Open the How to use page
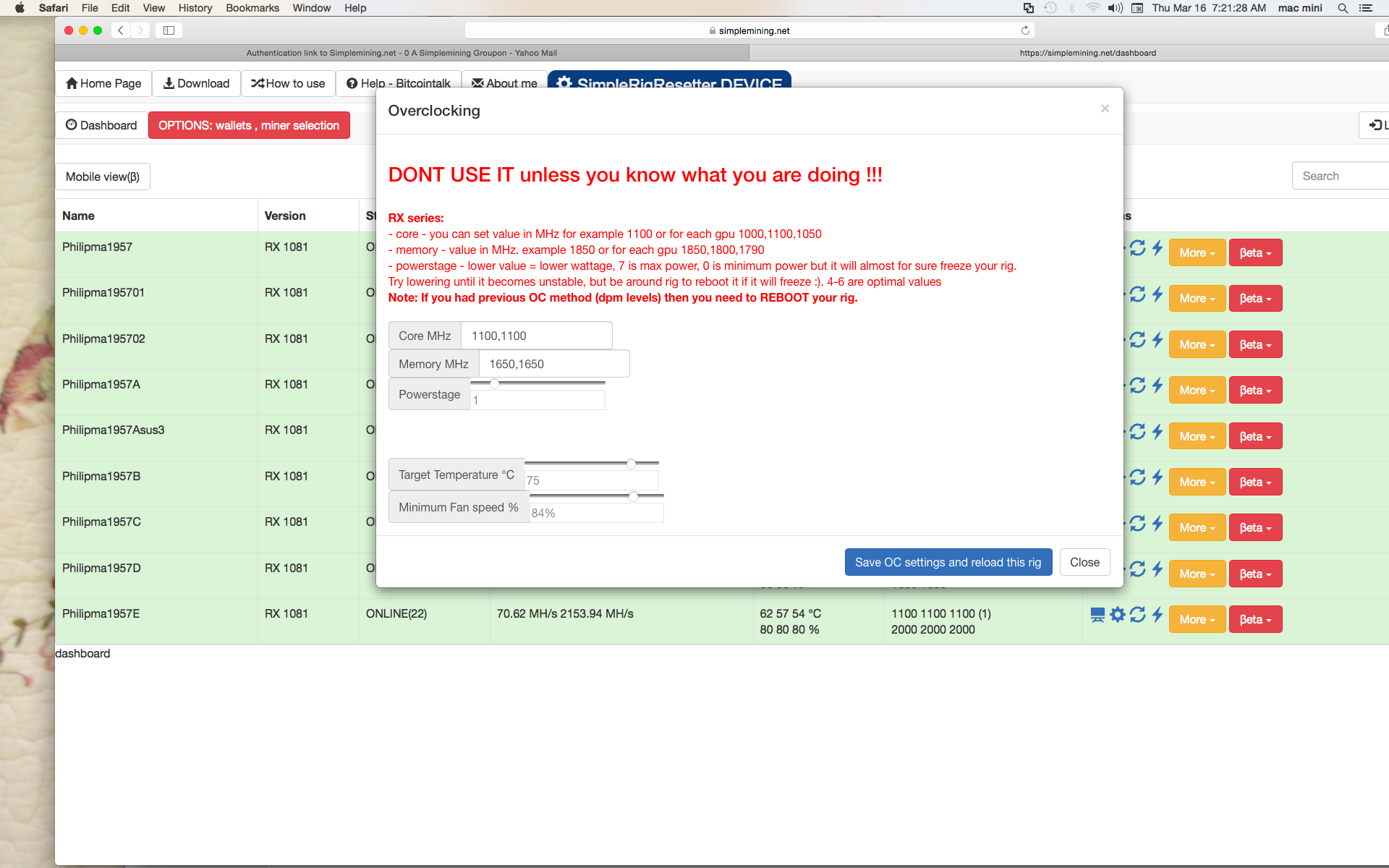Screen dimensions: 1389x868 pyautogui.click(x=288, y=83)
